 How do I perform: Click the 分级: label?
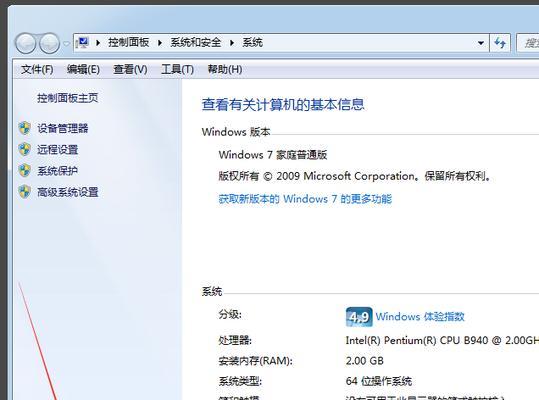point(230,314)
